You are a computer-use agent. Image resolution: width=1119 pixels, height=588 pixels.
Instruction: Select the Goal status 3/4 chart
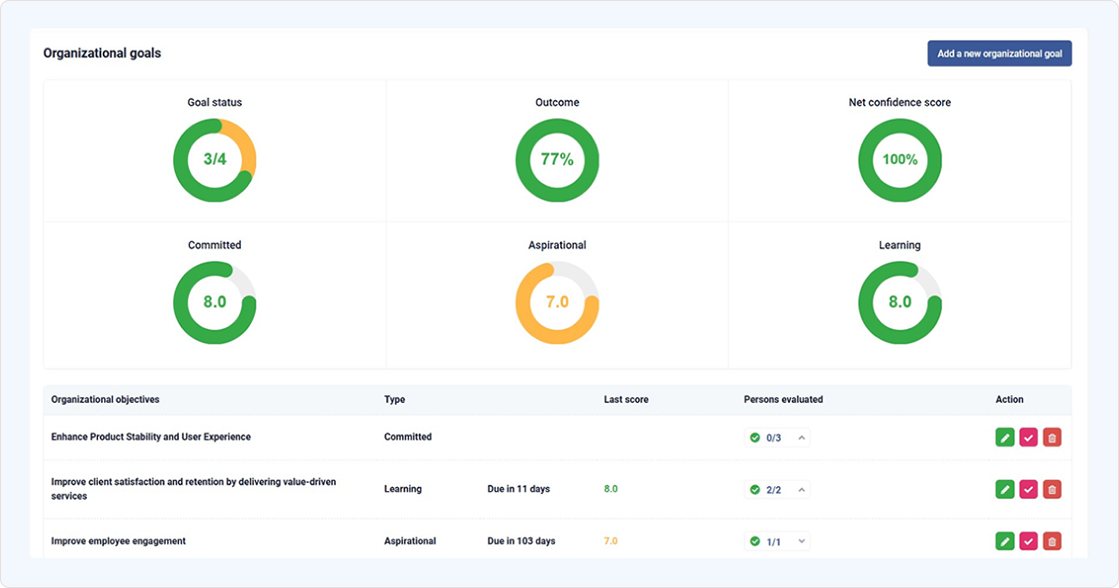[x=214, y=160]
